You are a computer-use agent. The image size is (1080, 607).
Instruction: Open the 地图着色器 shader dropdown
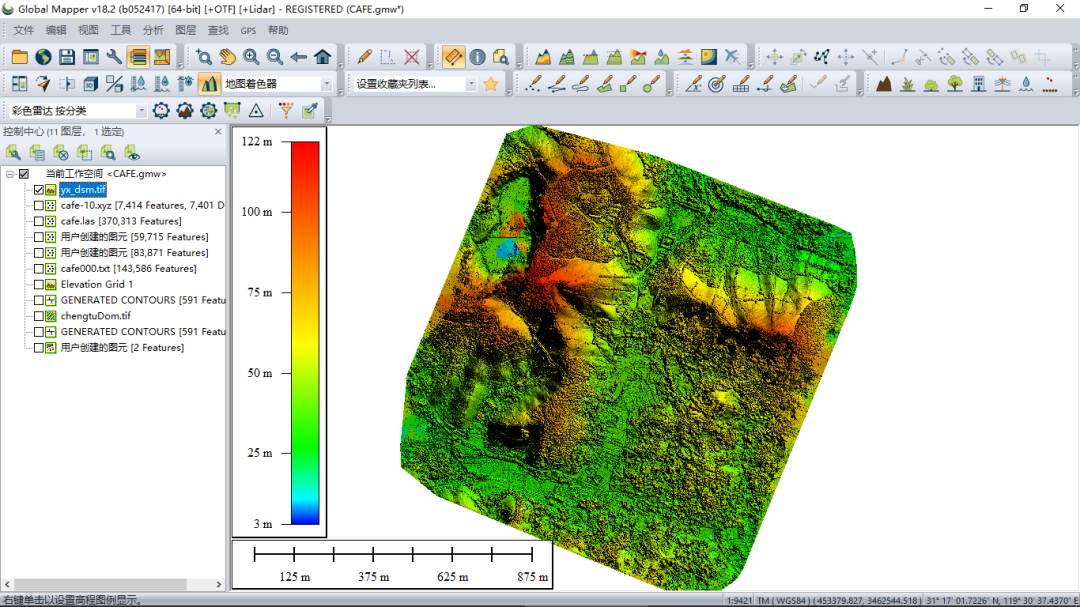[x=326, y=84]
